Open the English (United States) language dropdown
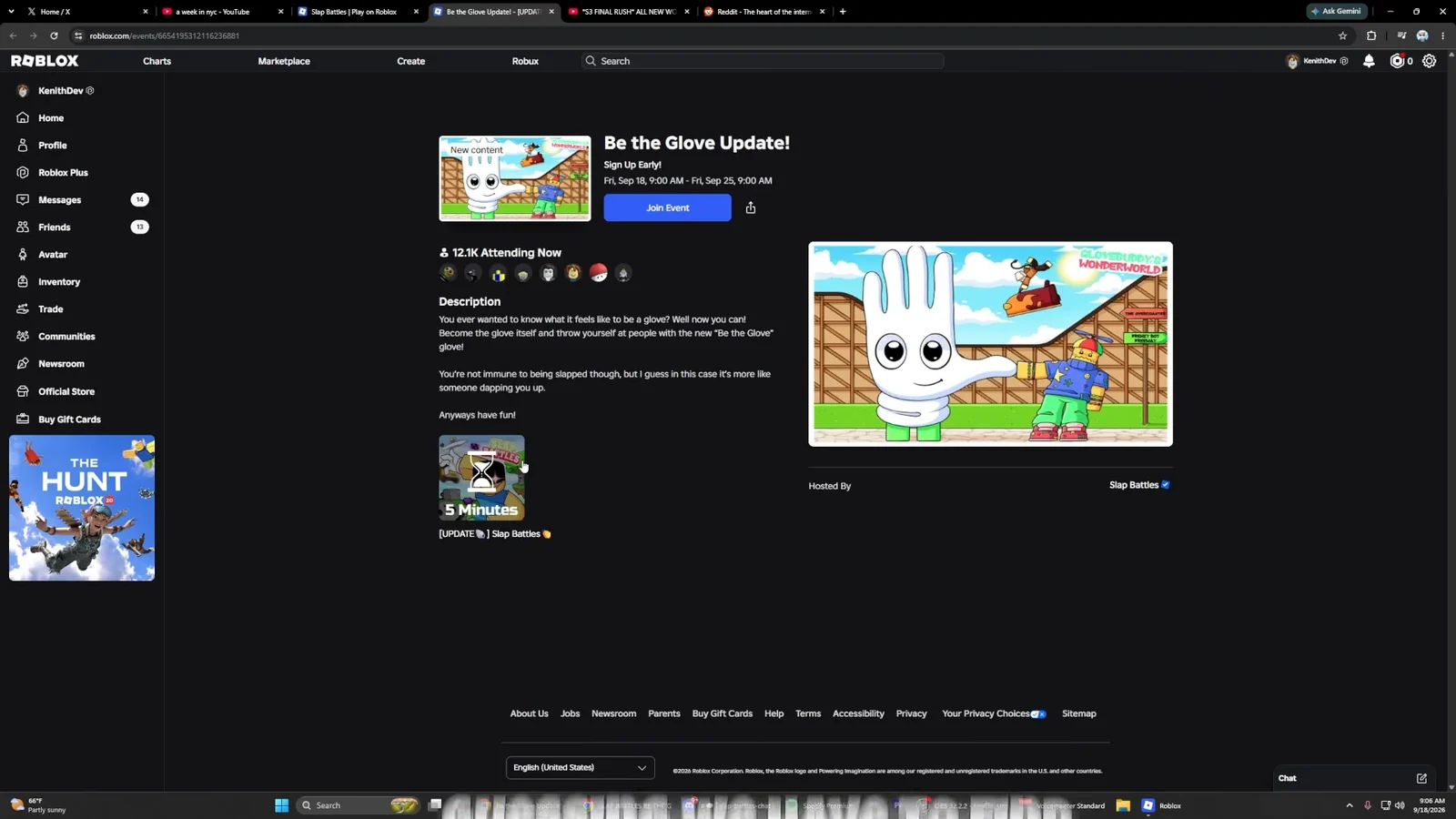 pyautogui.click(x=580, y=767)
